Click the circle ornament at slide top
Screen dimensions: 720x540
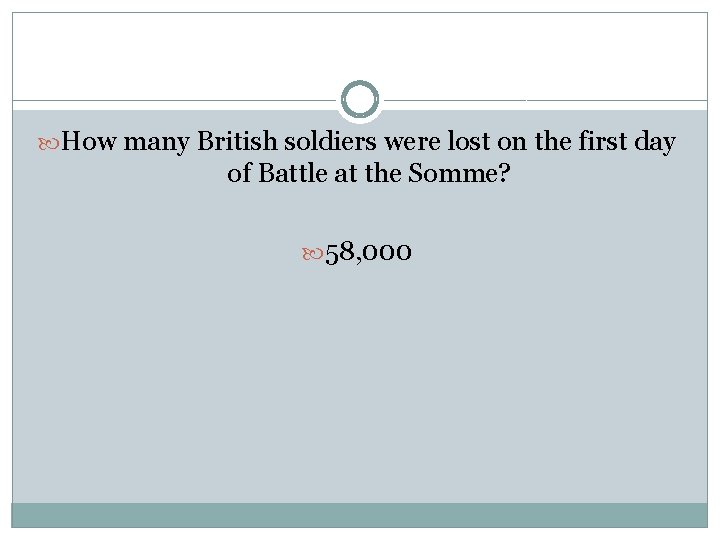(x=360, y=100)
